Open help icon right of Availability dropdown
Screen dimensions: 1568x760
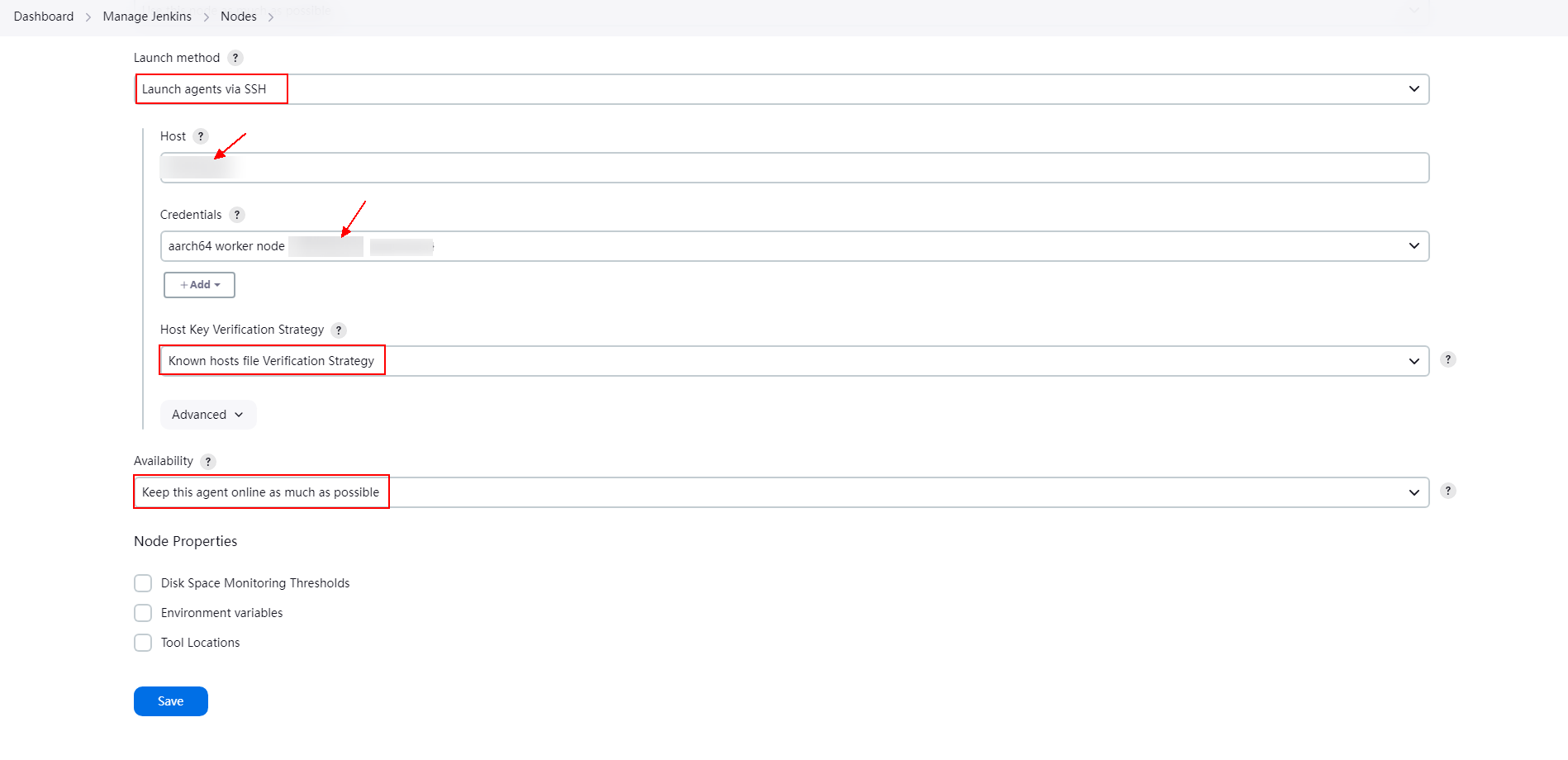coord(1448,491)
